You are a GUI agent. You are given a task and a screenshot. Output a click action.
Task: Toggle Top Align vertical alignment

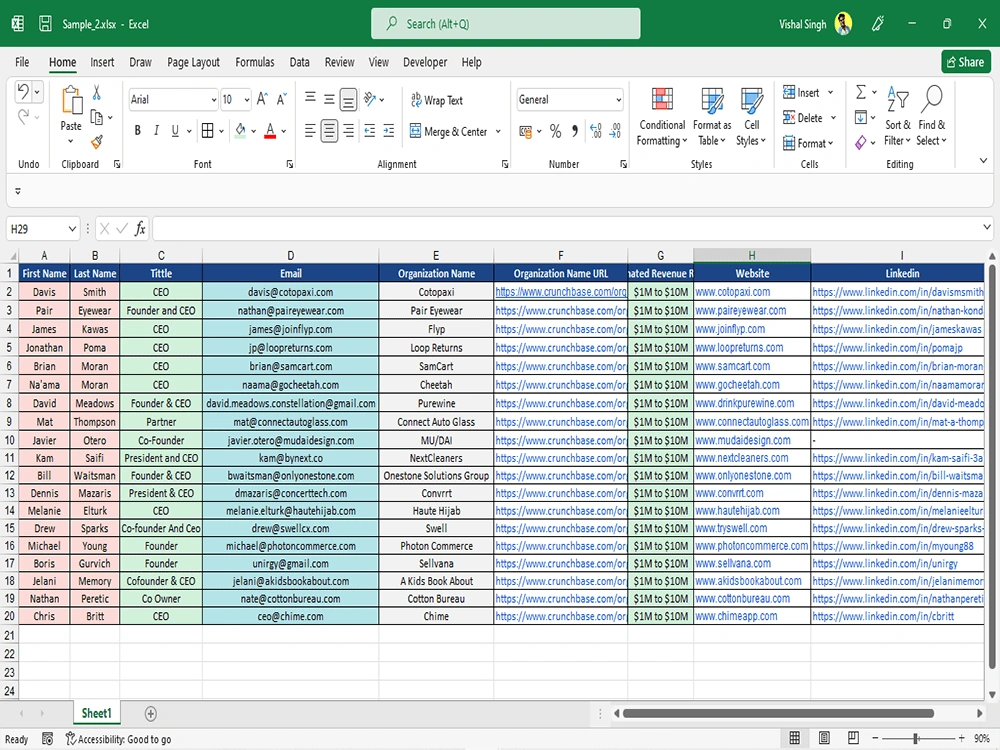pyautogui.click(x=310, y=98)
